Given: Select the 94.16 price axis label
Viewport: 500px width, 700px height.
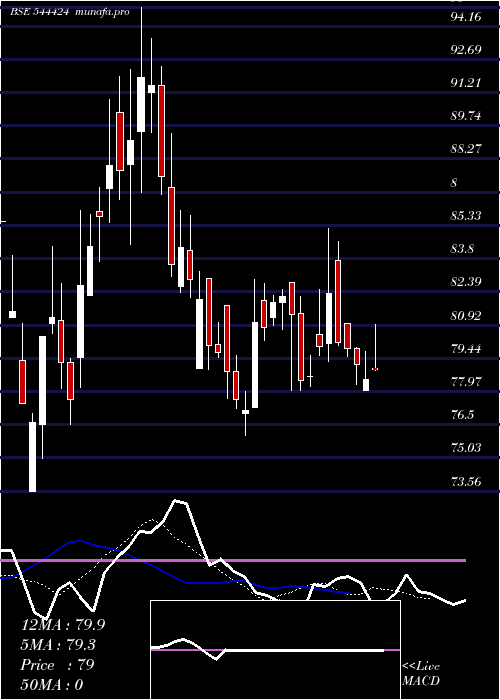Looking at the screenshot, I should [x=466, y=16].
